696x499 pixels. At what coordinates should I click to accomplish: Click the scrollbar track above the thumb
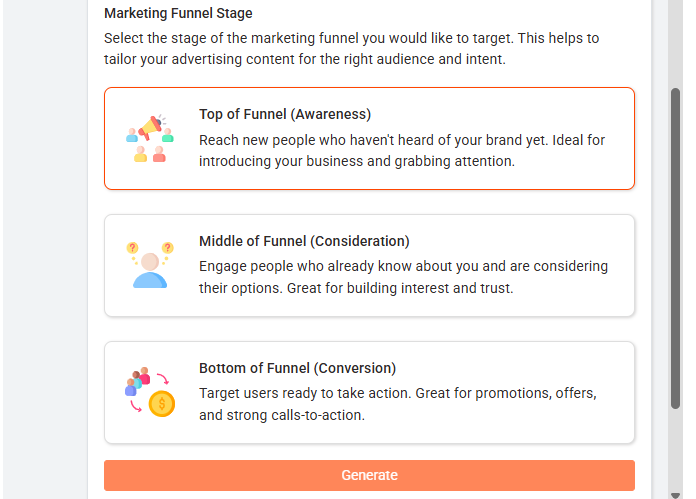(675, 45)
